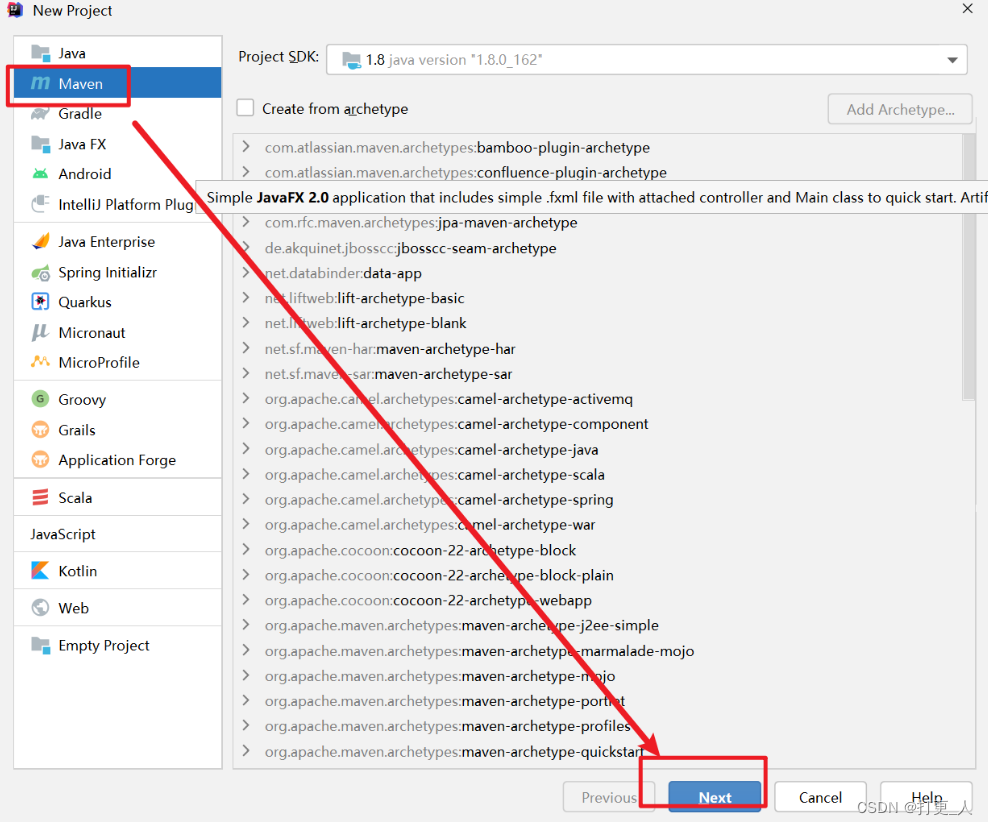Viewport: 988px width, 825px height.
Task: Select Application Forge label
Action: pos(117,460)
